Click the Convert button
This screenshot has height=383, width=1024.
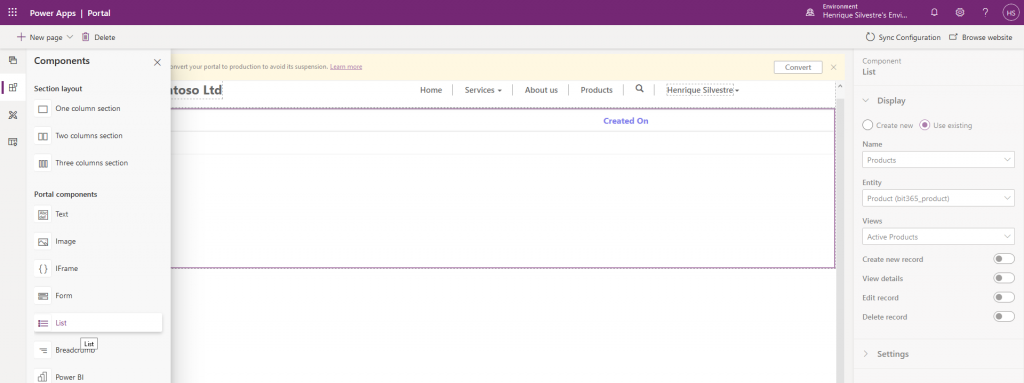tap(798, 67)
